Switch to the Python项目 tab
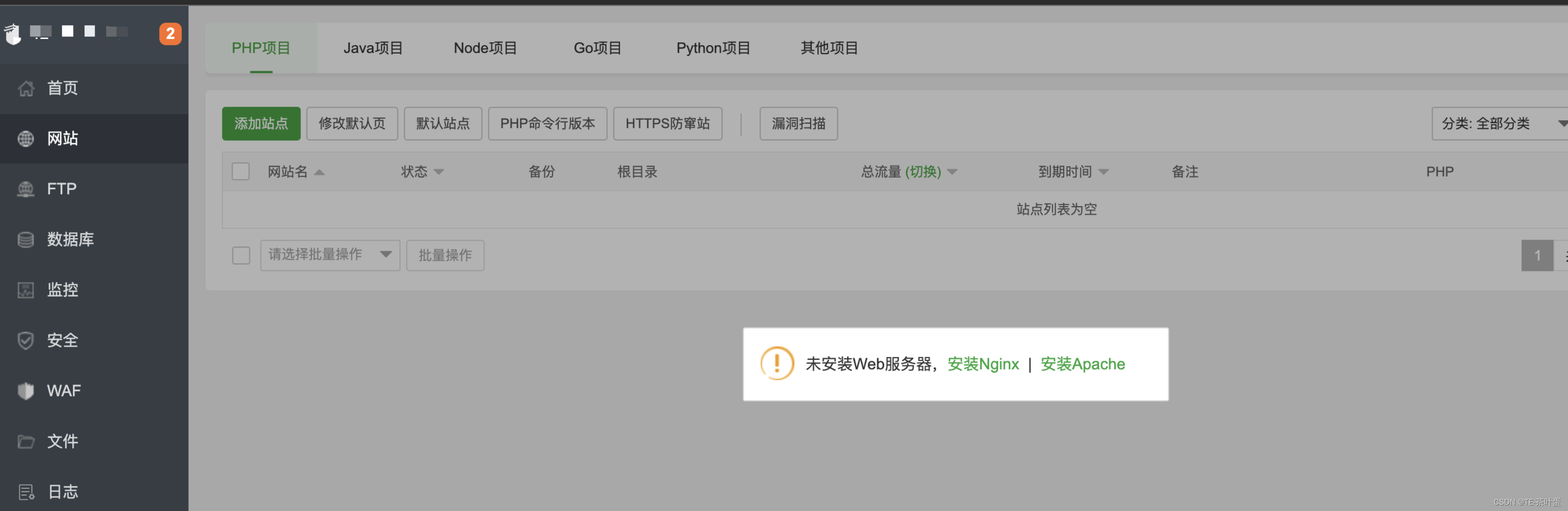 [713, 47]
